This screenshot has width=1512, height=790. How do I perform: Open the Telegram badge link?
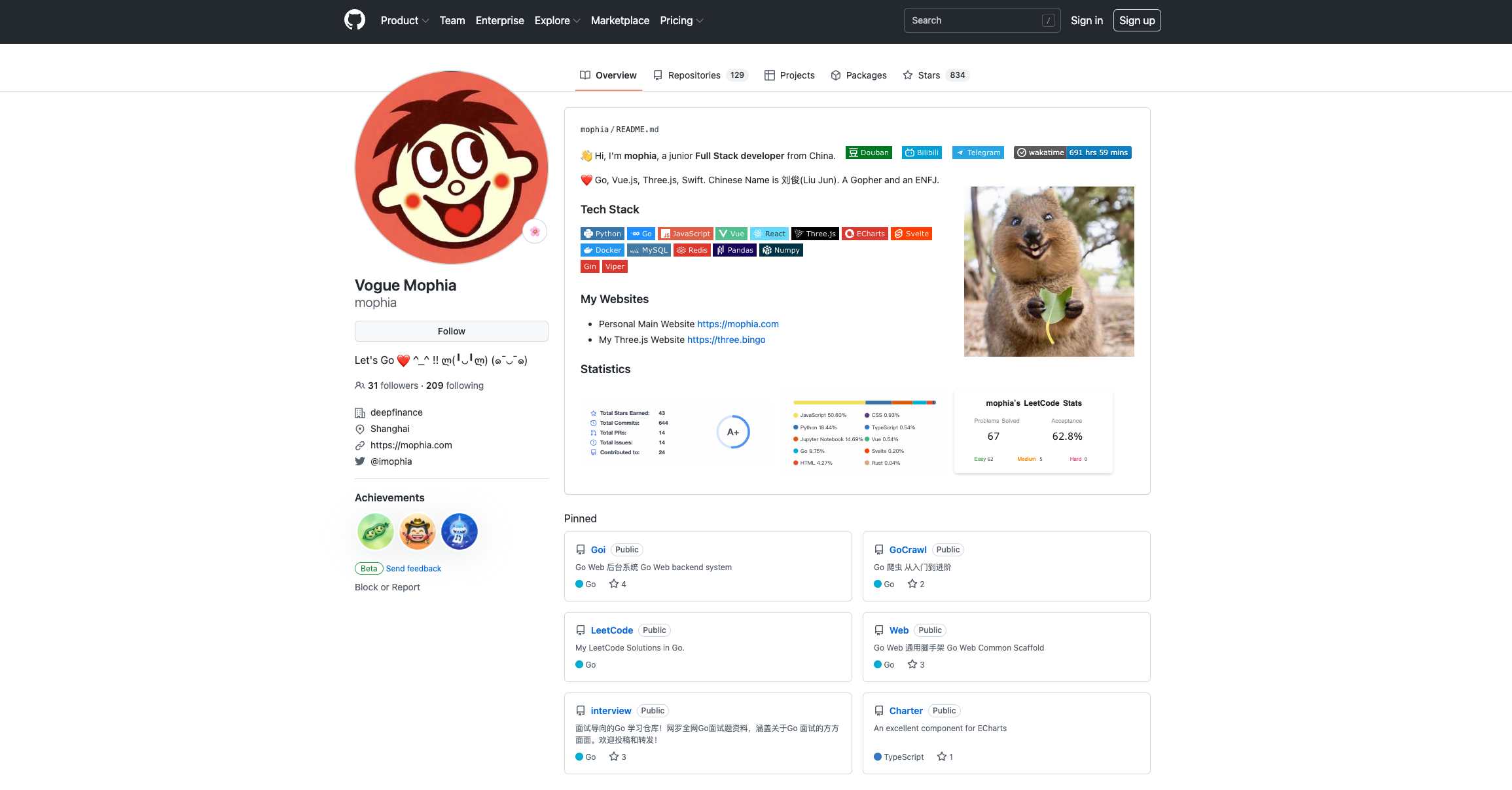(978, 153)
